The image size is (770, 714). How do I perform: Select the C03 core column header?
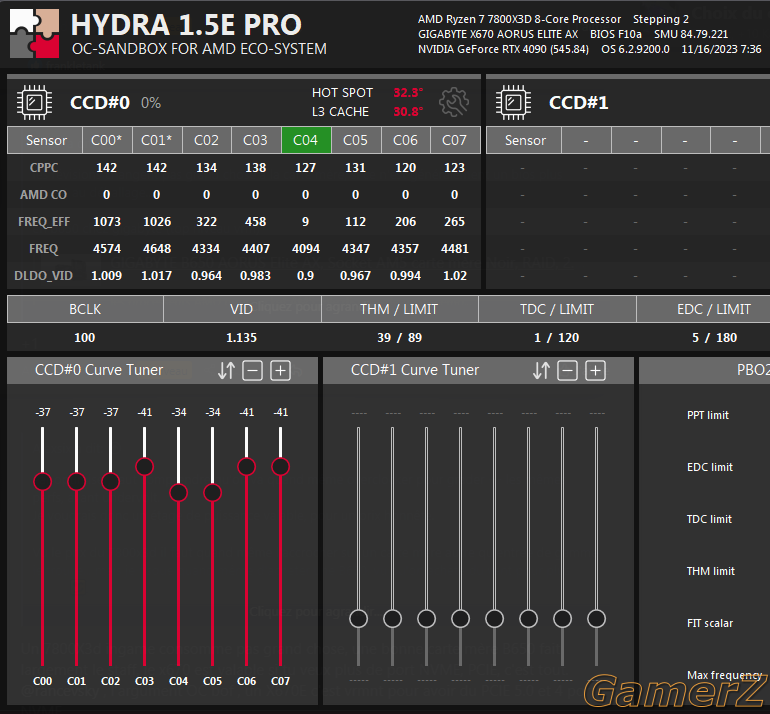(255, 140)
